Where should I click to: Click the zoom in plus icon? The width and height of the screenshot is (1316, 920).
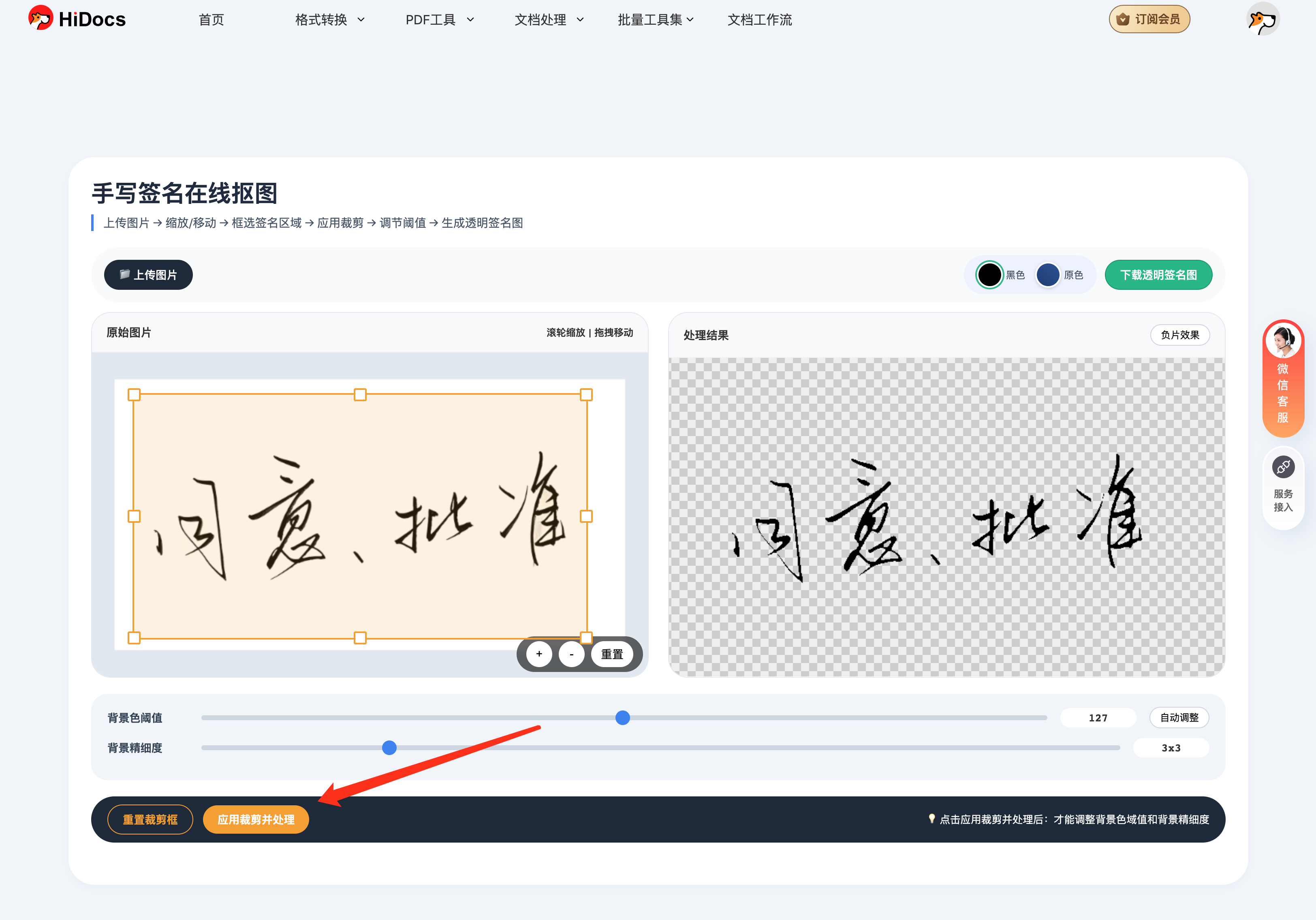539,654
